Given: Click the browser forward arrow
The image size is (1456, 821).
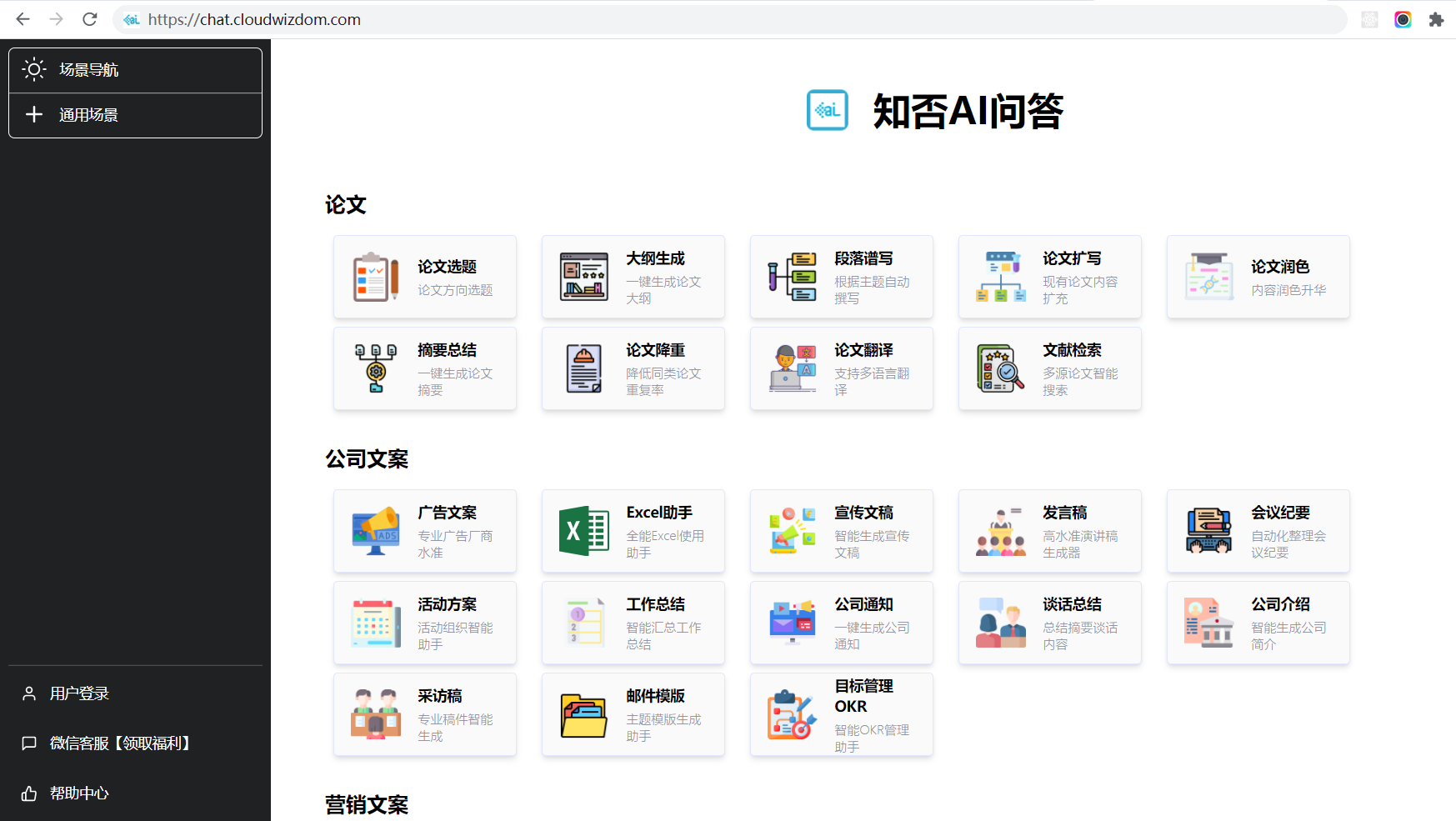Looking at the screenshot, I should click(56, 19).
